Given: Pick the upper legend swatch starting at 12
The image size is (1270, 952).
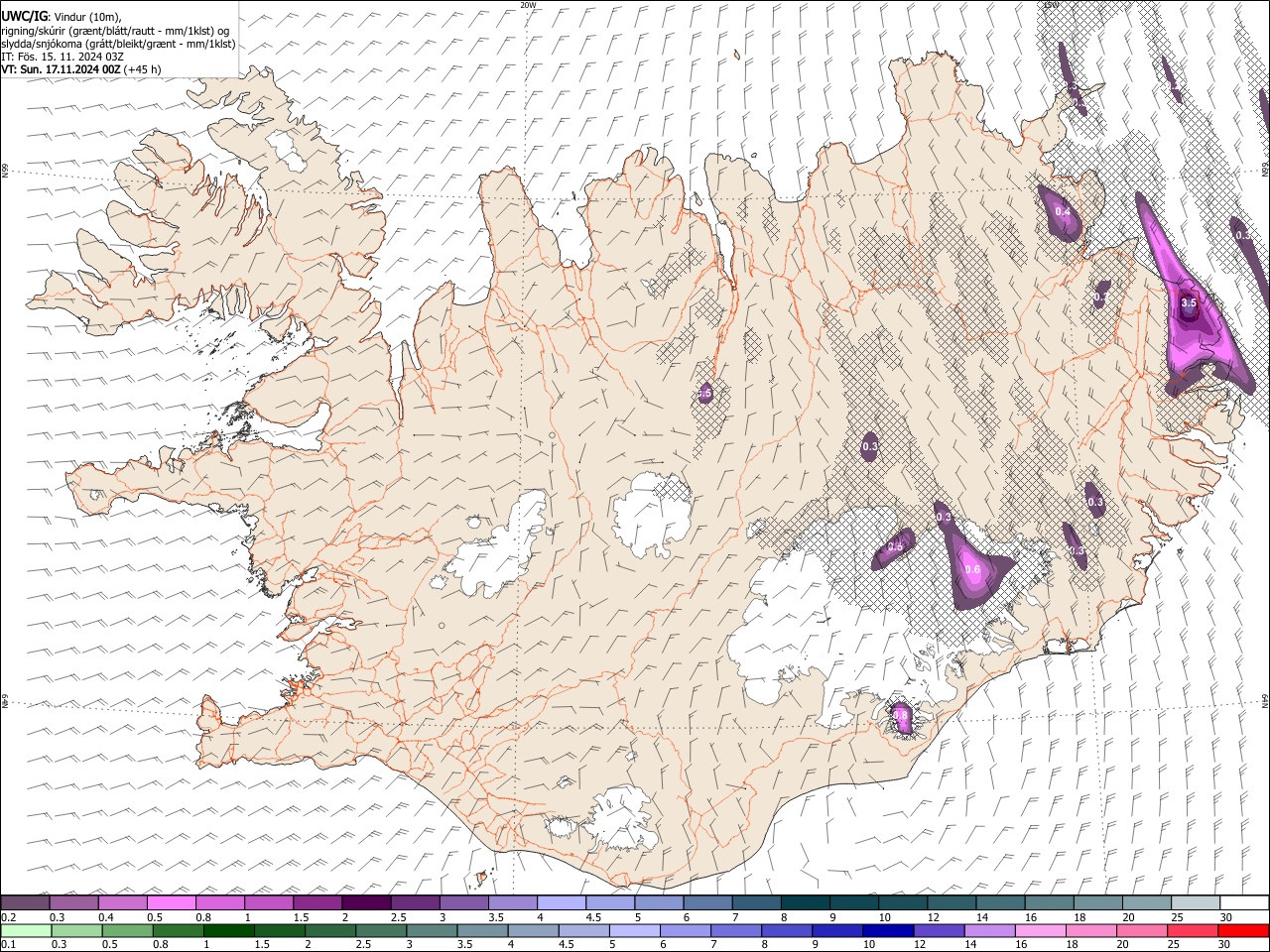Looking at the screenshot, I should [x=952, y=902].
